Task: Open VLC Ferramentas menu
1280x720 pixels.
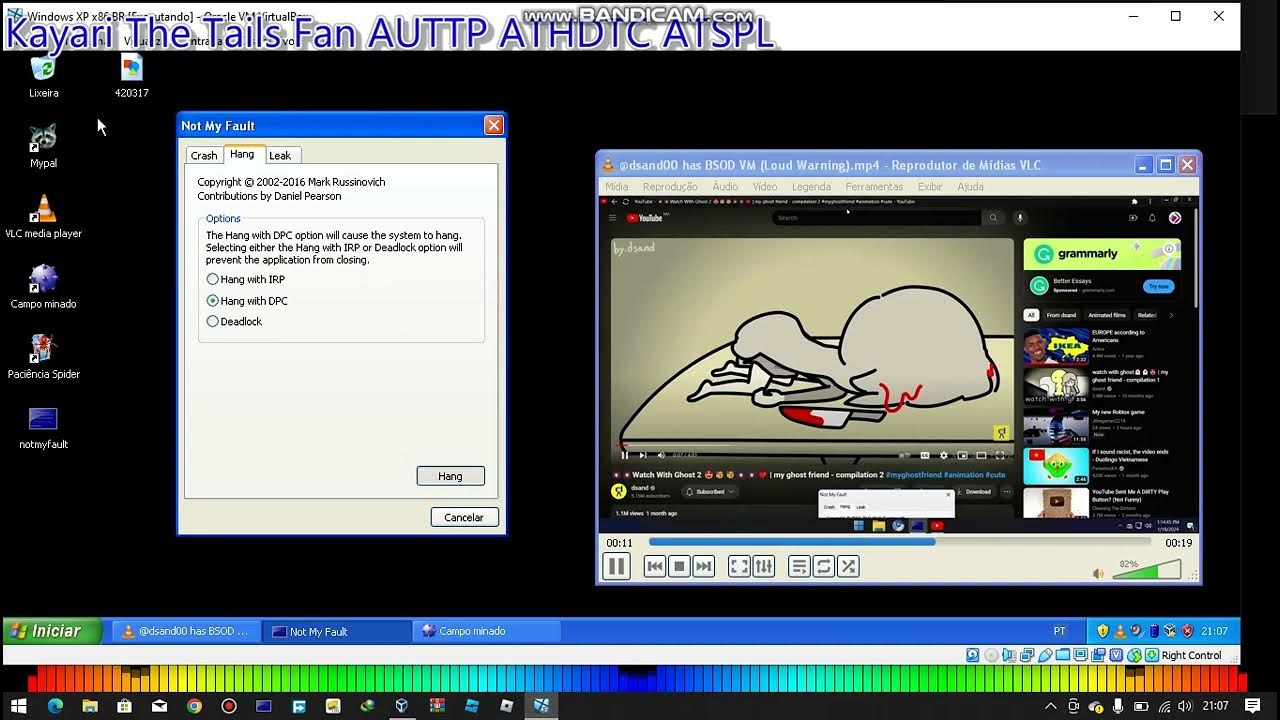Action: (874, 187)
